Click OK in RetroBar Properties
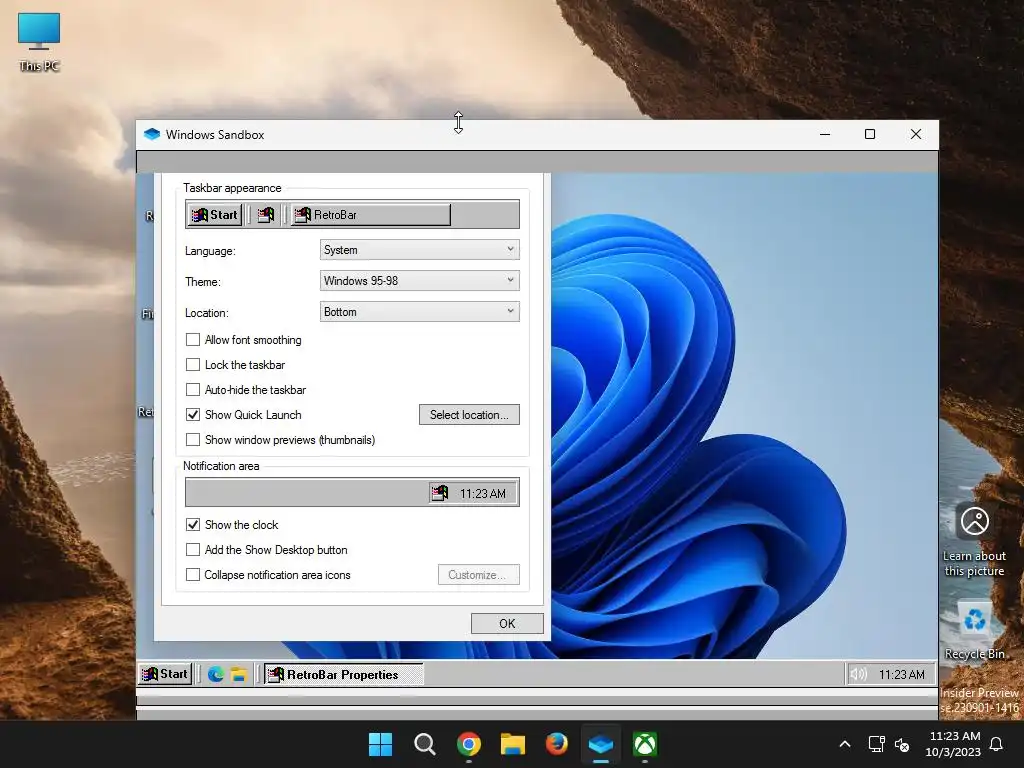The height and width of the screenshot is (768, 1024). (x=507, y=624)
